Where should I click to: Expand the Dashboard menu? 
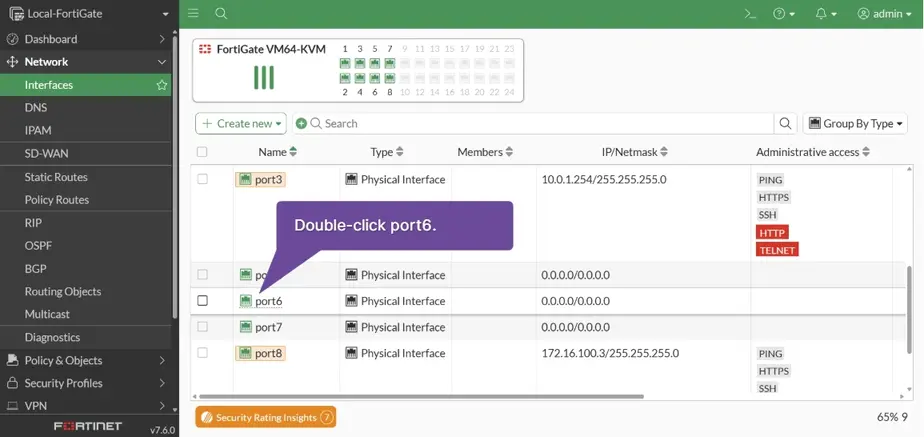85,39
